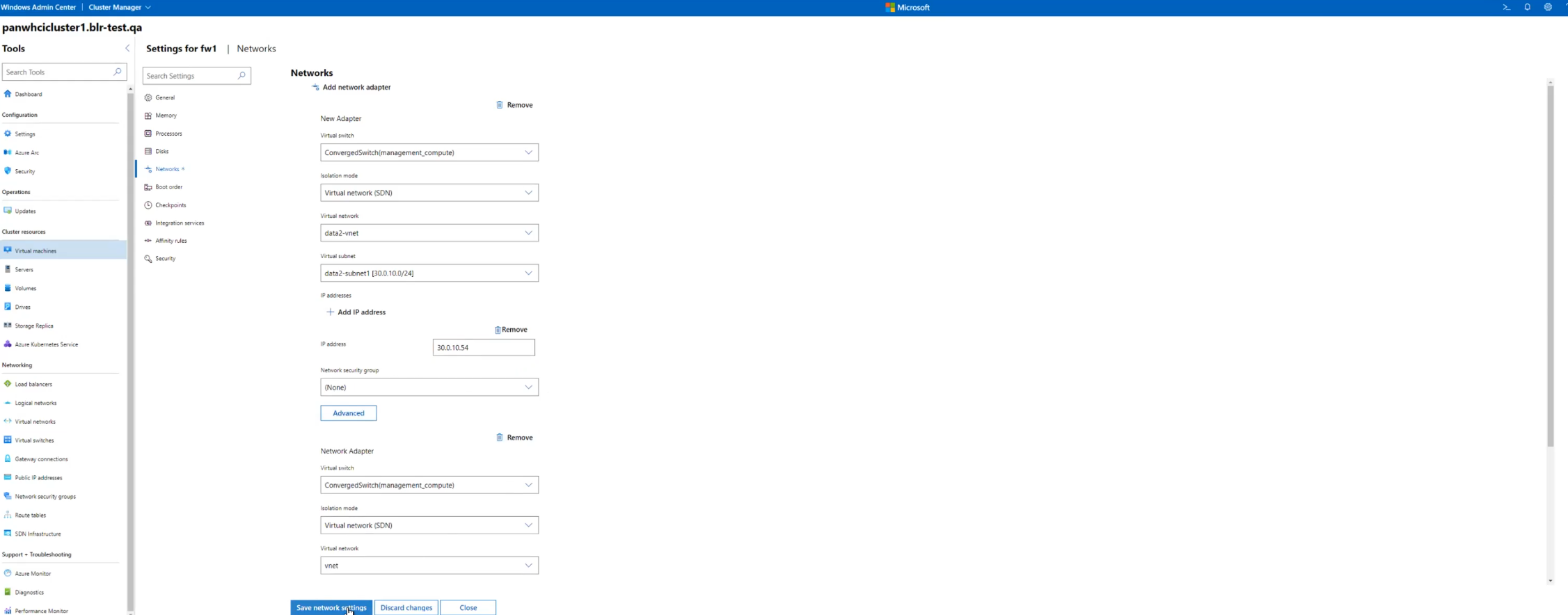Click Save network settings button
Image resolution: width=1568 pixels, height=615 pixels.
pos(331,607)
